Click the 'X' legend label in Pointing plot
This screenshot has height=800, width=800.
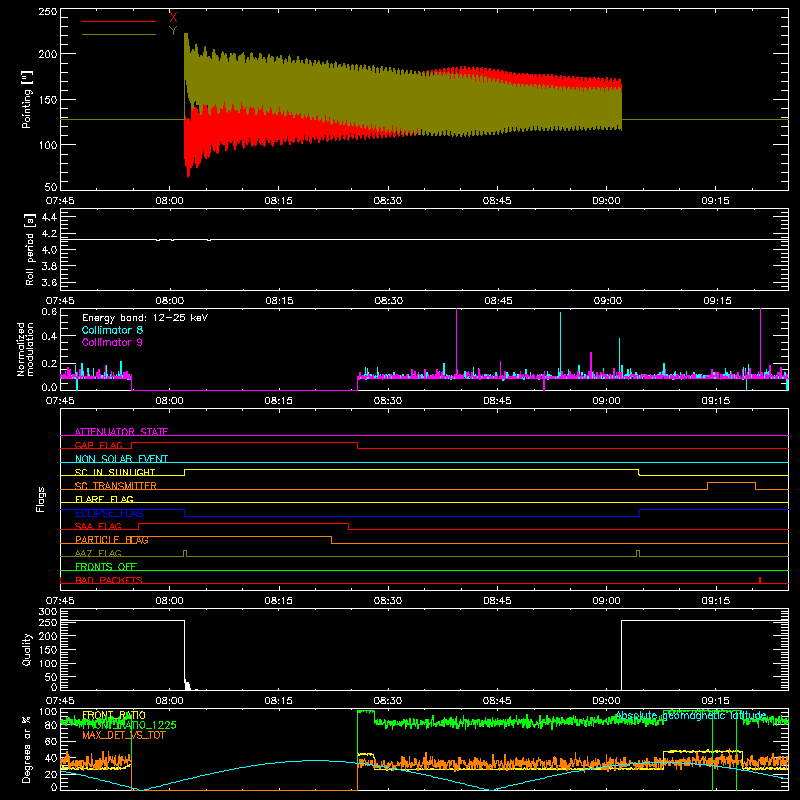click(173, 18)
